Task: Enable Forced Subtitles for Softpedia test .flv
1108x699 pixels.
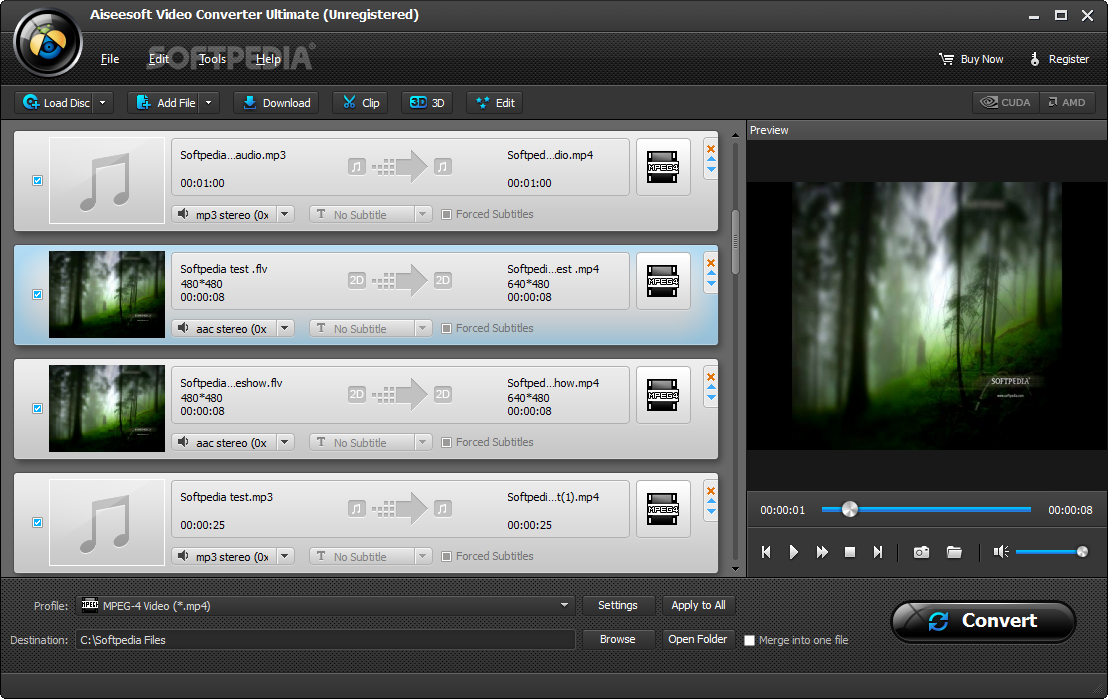Action: (x=447, y=329)
